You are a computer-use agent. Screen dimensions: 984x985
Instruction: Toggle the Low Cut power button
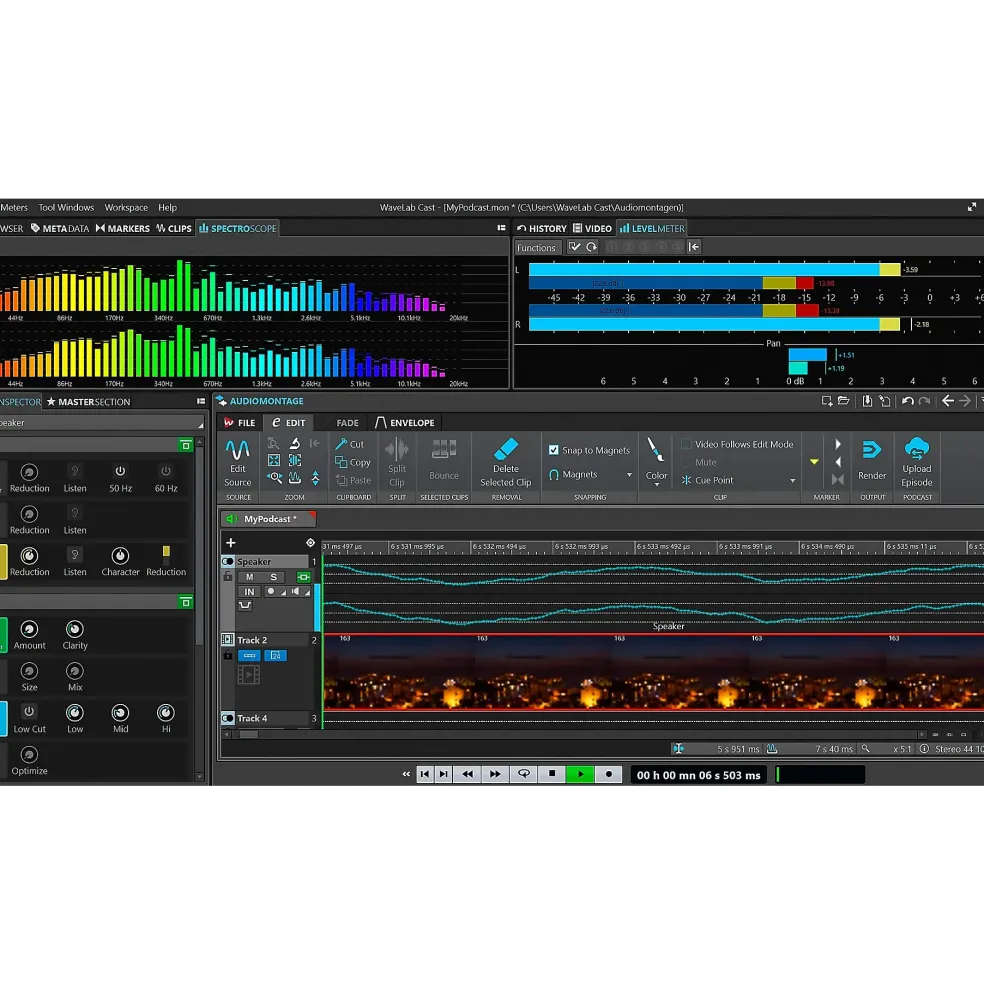click(29, 712)
